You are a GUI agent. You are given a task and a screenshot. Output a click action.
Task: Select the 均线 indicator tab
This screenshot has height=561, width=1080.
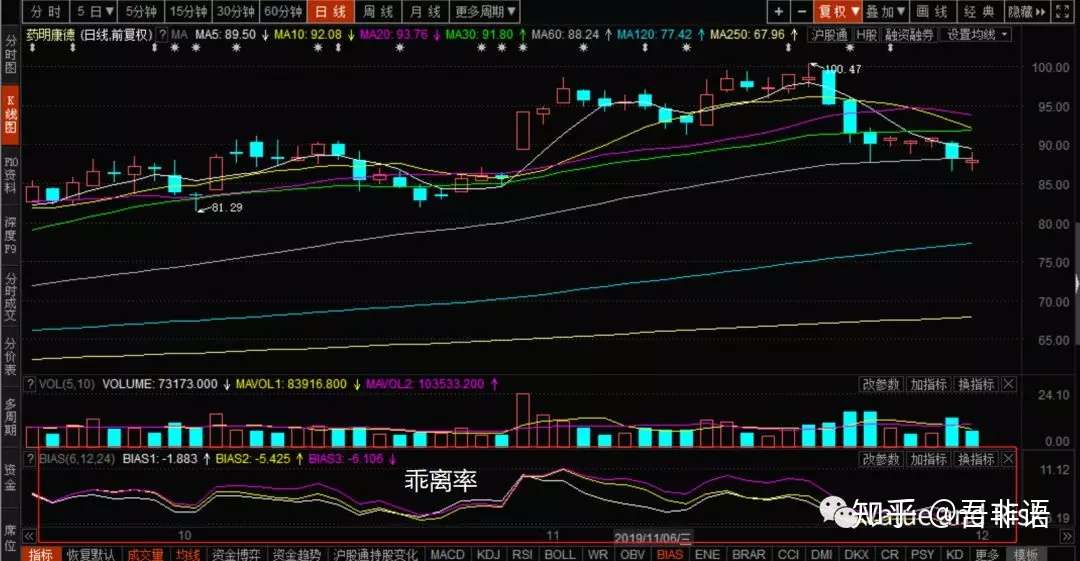pos(187,554)
